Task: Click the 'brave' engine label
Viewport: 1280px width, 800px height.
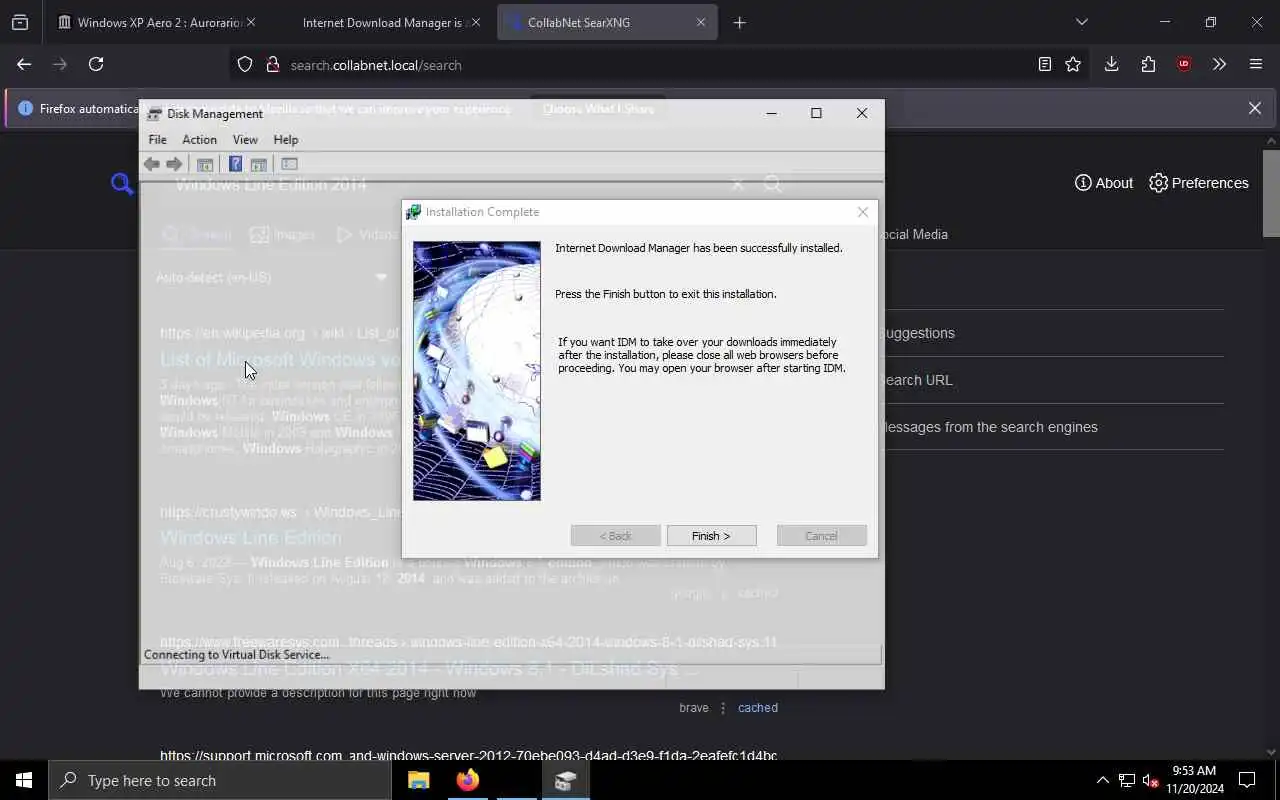Action: click(693, 708)
